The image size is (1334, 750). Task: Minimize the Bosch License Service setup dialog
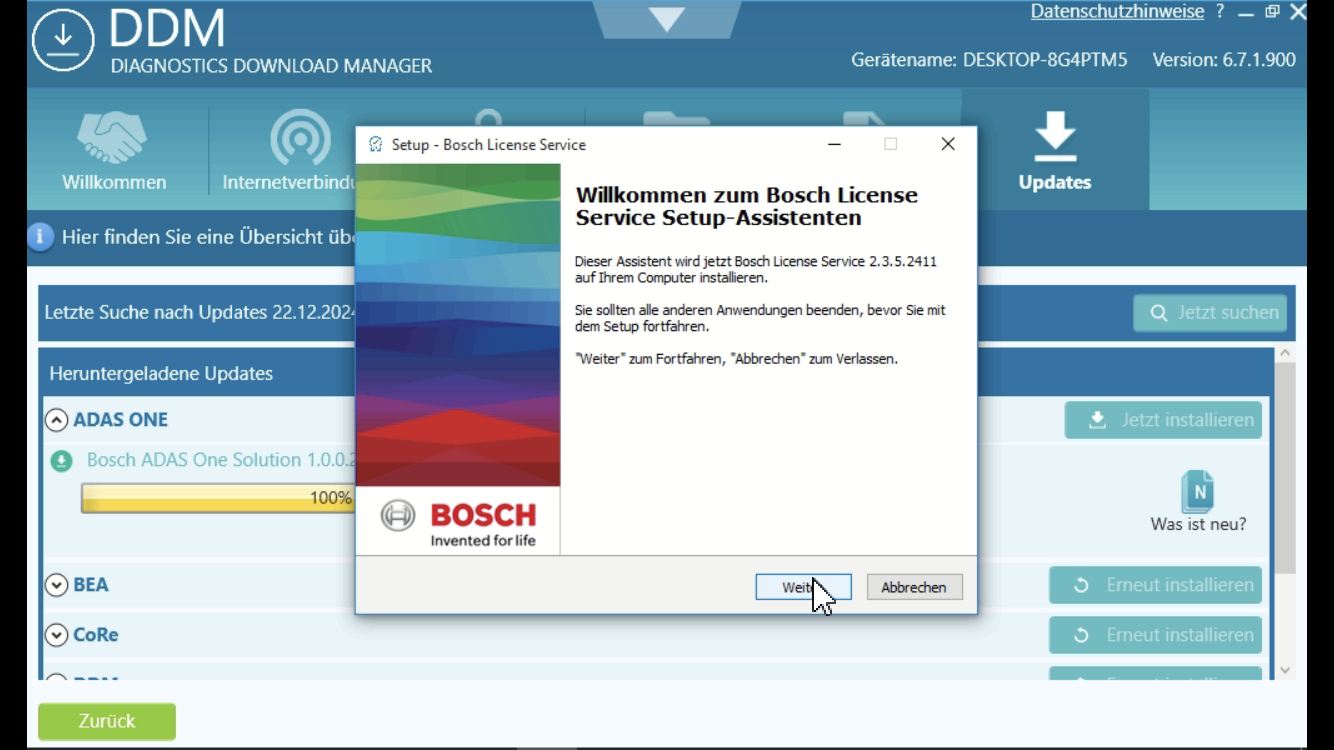[x=834, y=144]
